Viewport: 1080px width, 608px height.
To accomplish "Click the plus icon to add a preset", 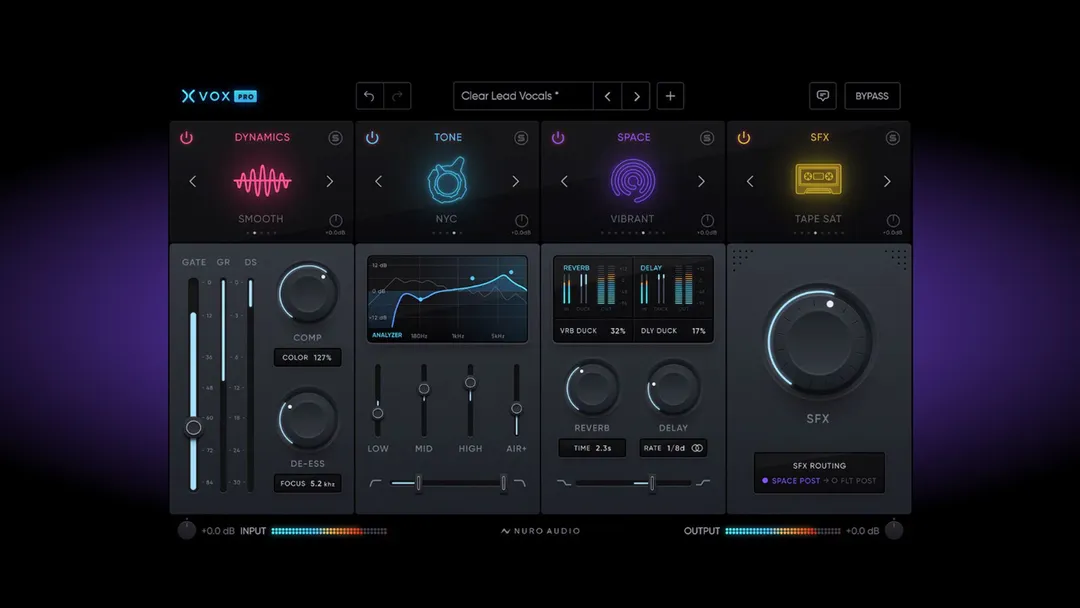I will 670,95.
